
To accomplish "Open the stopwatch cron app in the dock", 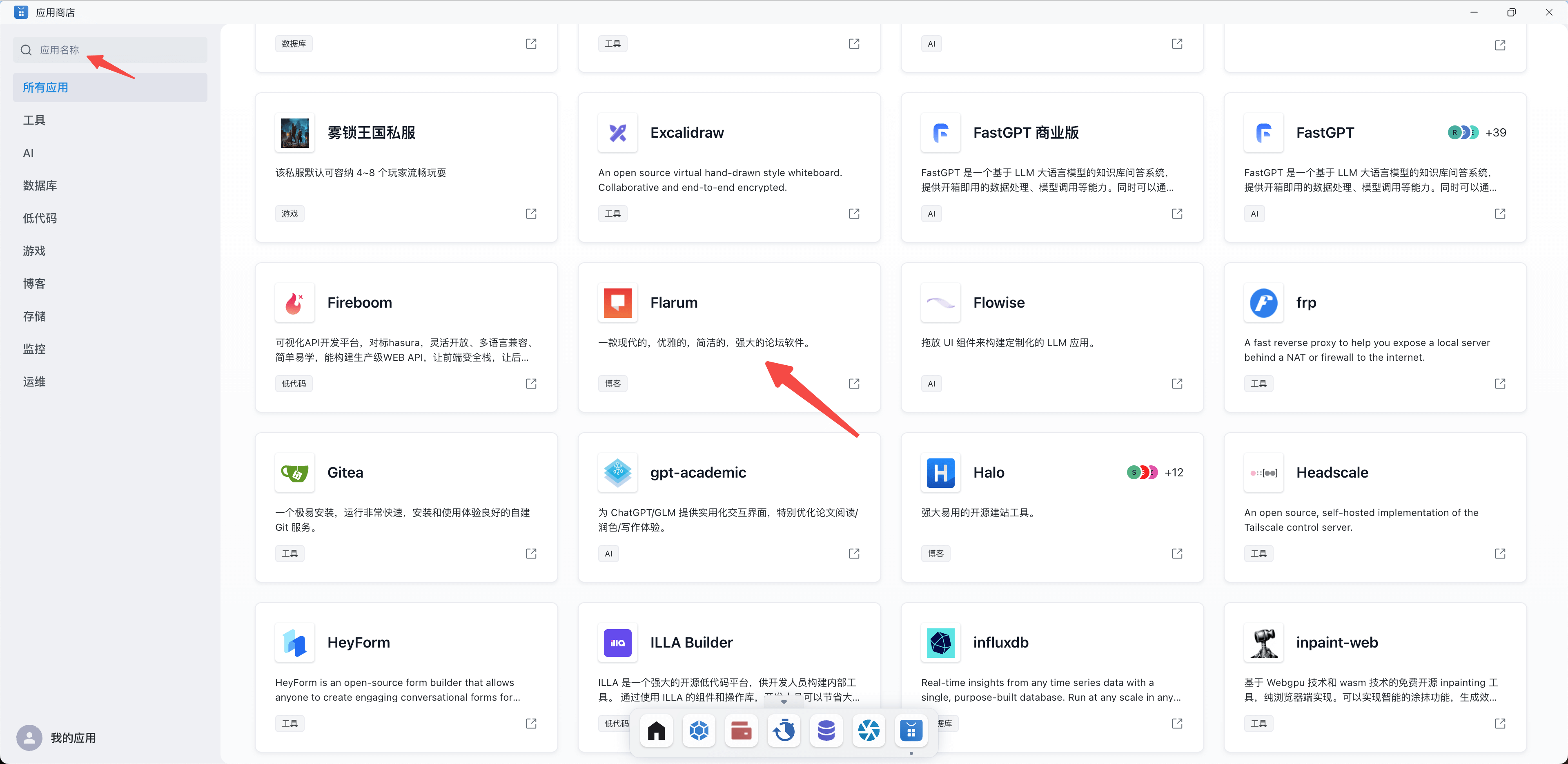I will [x=784, y=730].
